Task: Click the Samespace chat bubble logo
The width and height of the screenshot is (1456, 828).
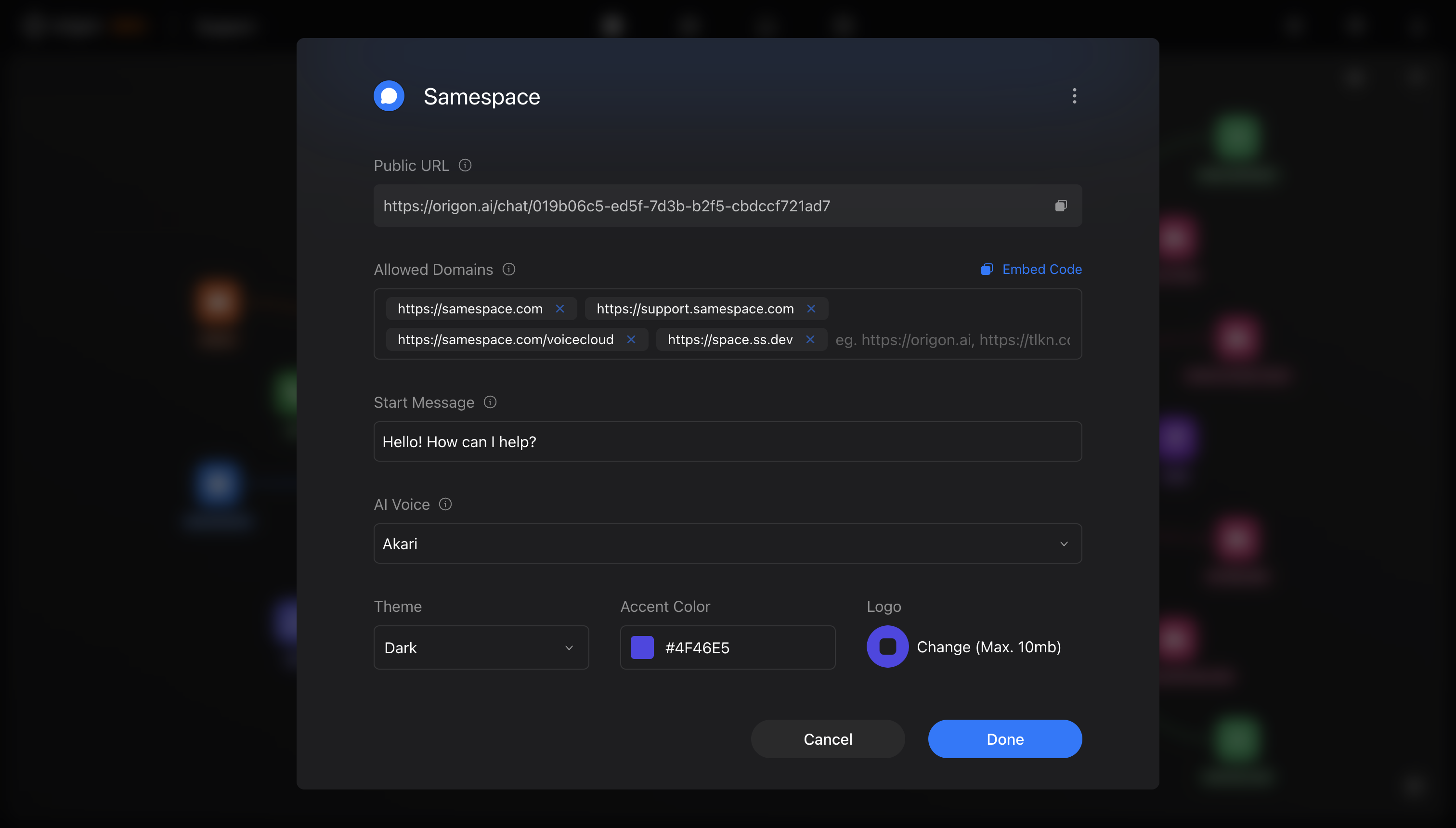Action: tap(389, 95)
